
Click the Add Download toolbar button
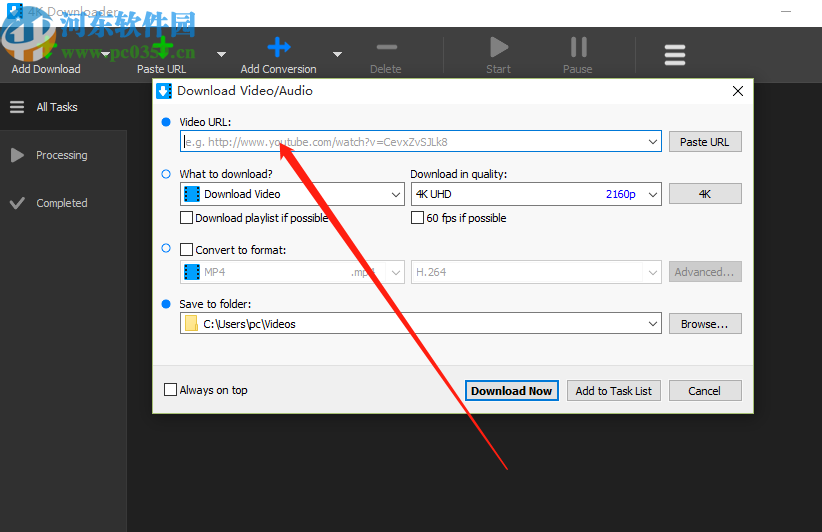(46, 56)
